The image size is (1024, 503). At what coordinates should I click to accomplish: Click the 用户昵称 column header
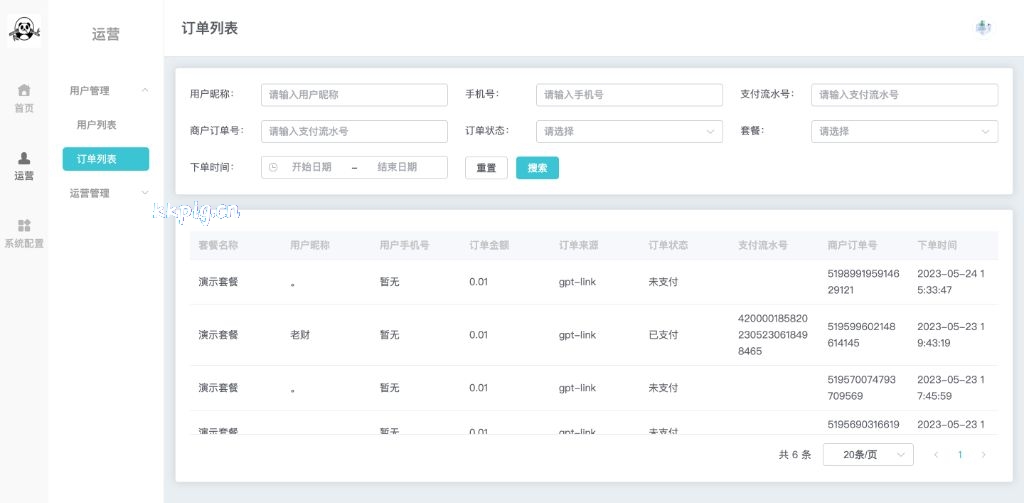click(310, 246)
